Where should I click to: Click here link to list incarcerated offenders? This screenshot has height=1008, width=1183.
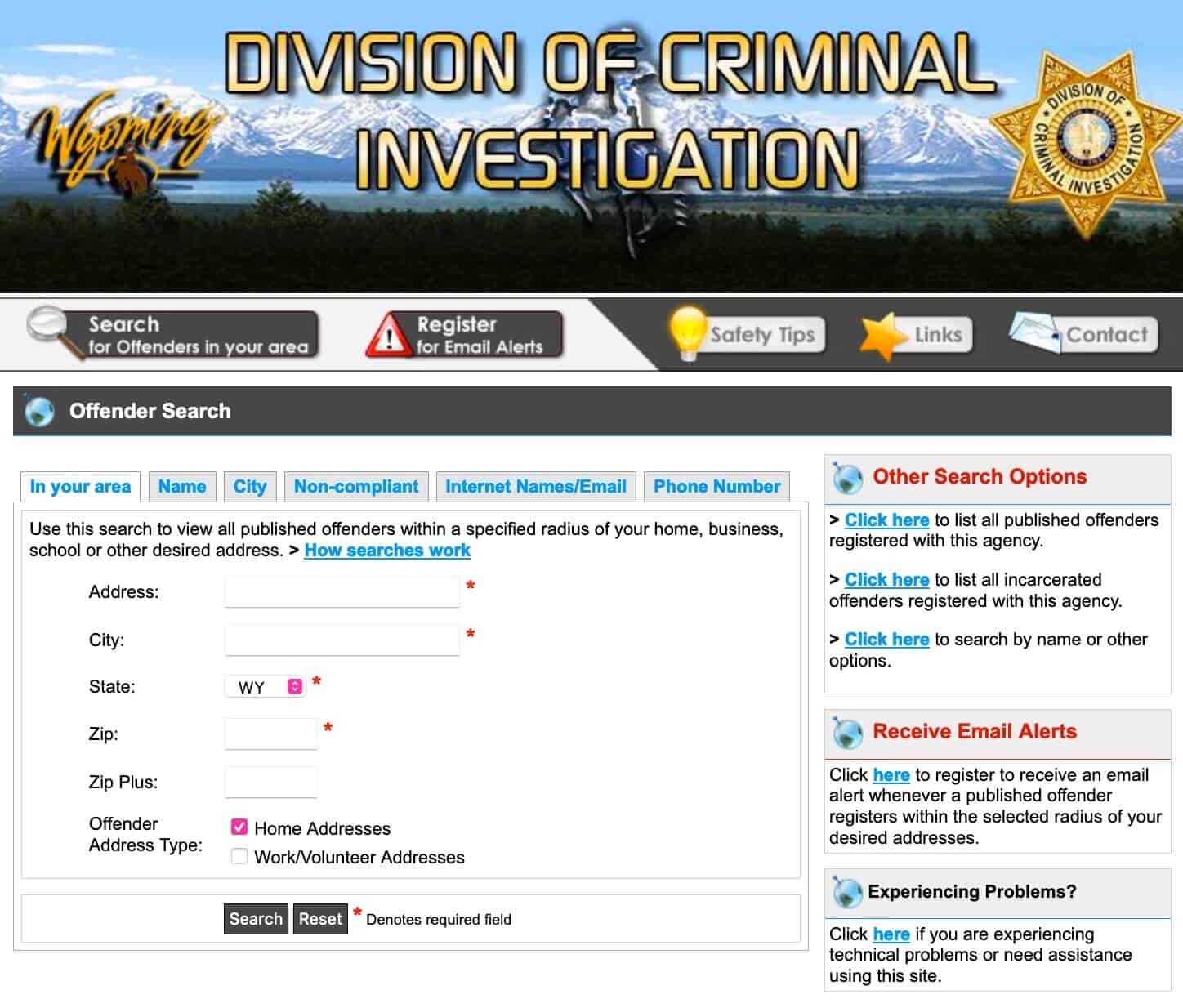point(886,580)
